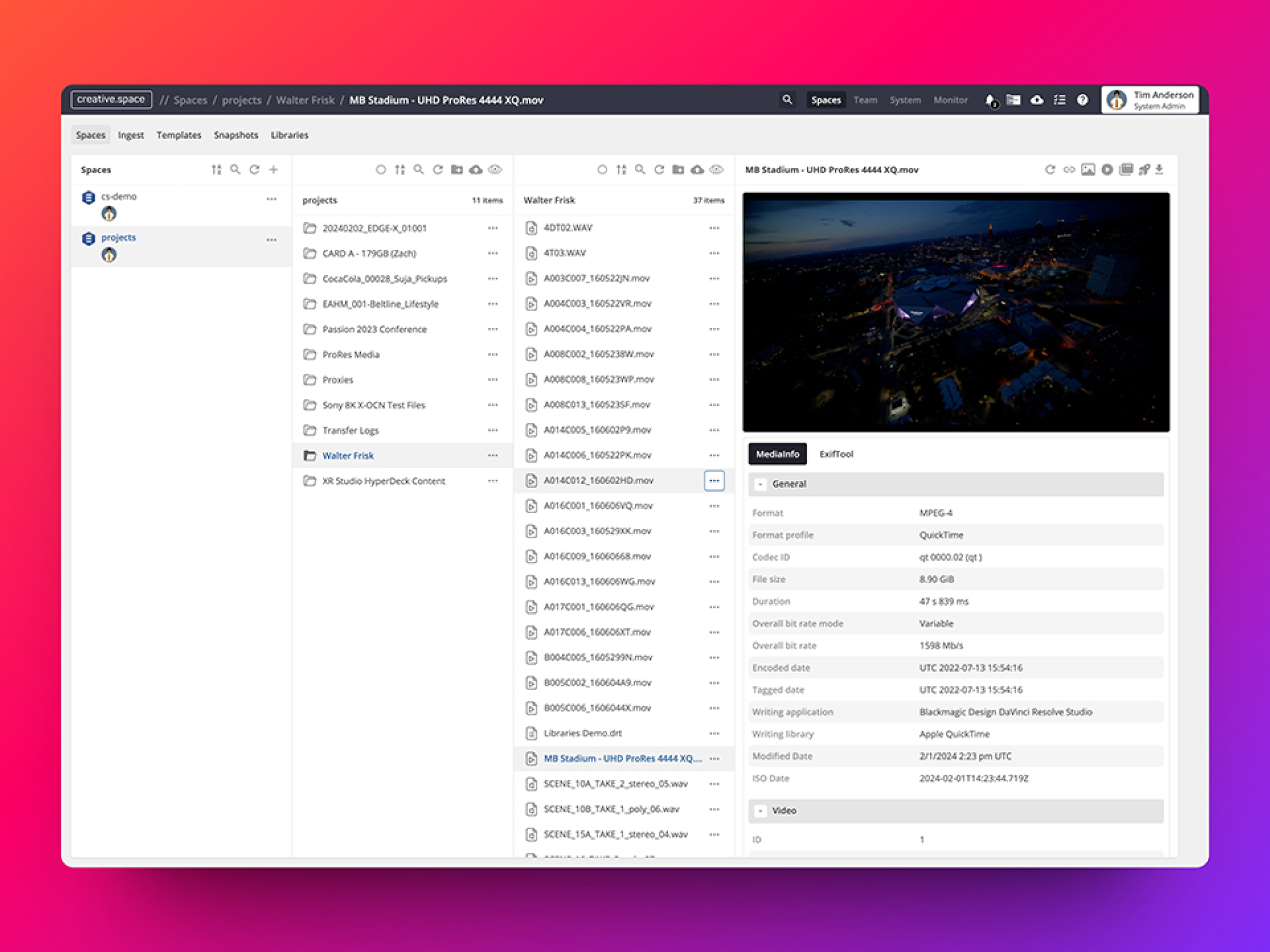Click the play icon in the preview toolbar
The width and height of the screenshot is (1270, 952).
[1107, 170]
